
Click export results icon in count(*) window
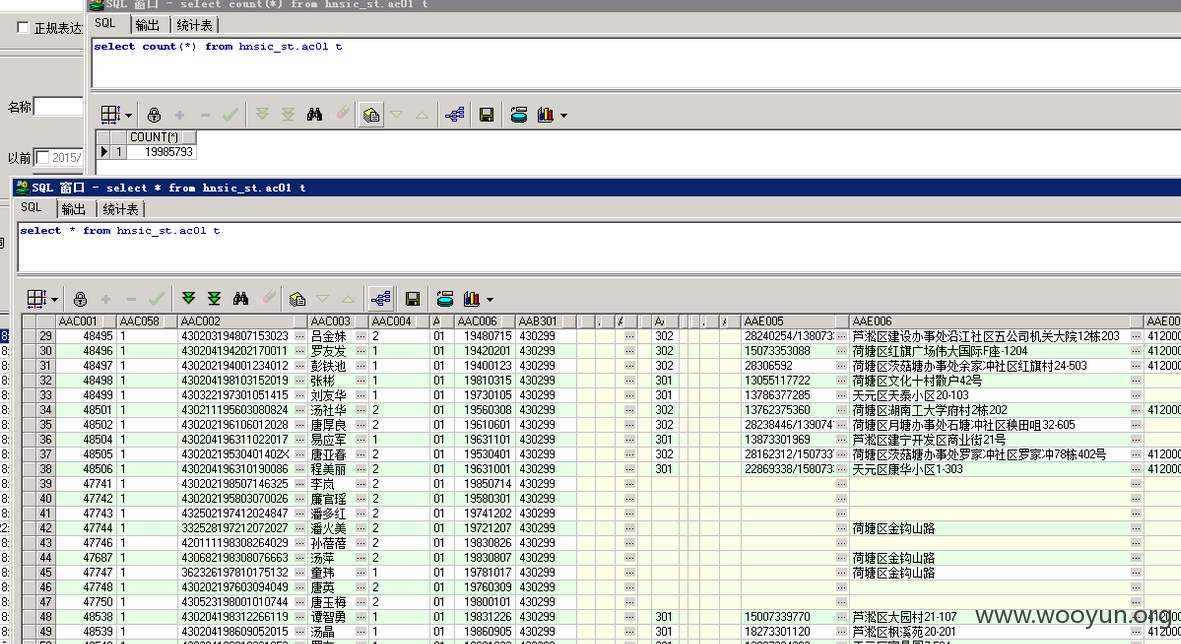coord(519,114)
